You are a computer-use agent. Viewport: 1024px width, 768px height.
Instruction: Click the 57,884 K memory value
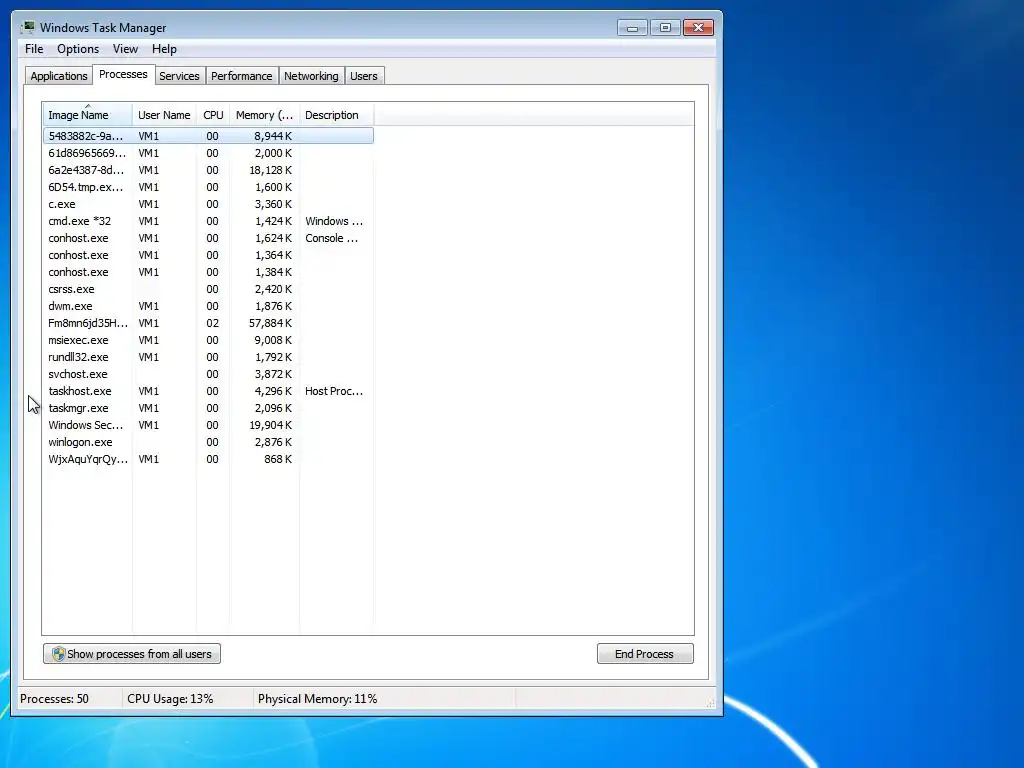(x=270, y=323)
